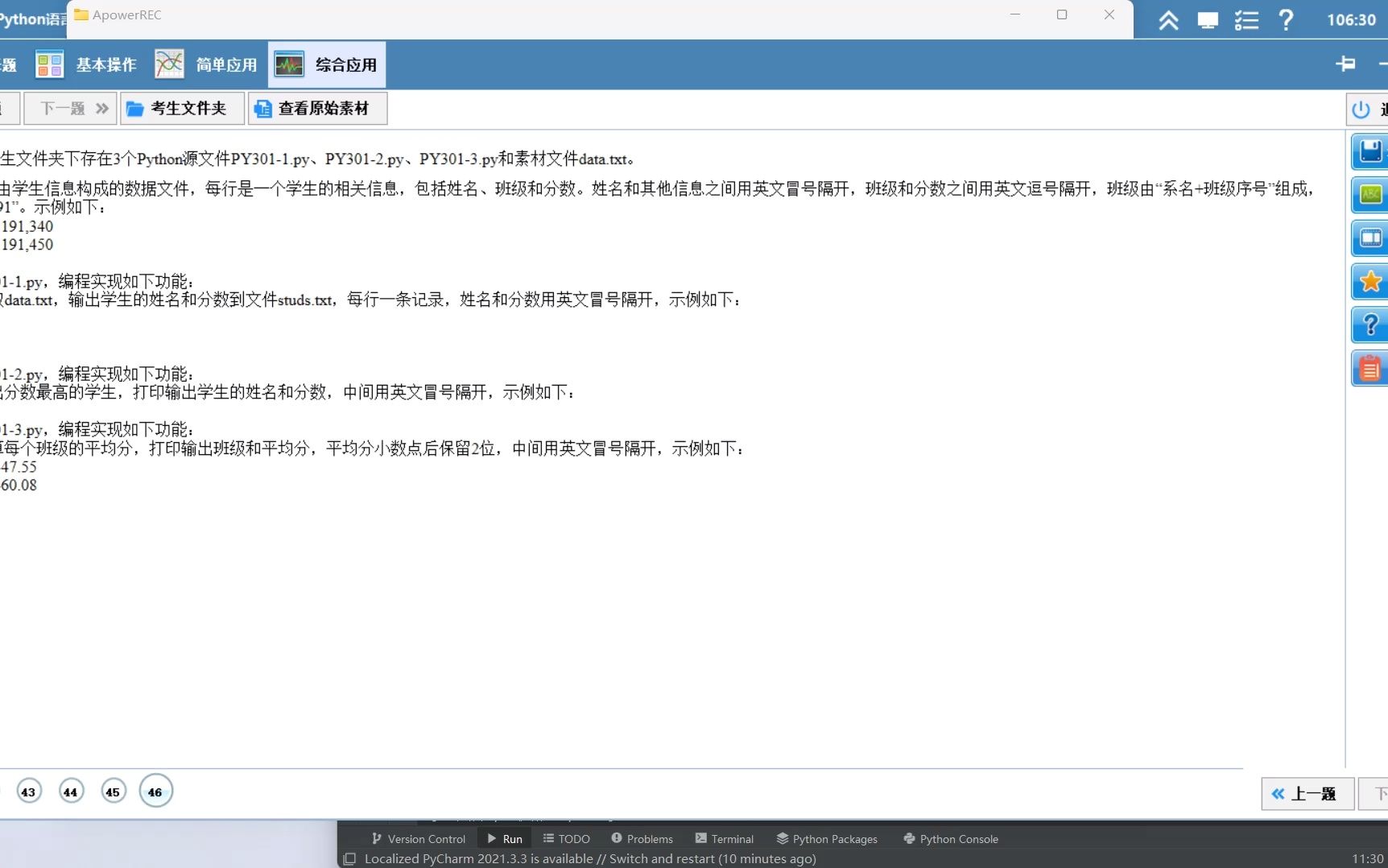Click the 11:30 cursor position in PyCharm
This screenshot has width=1388, height=868.
[x=1368, y=859]
